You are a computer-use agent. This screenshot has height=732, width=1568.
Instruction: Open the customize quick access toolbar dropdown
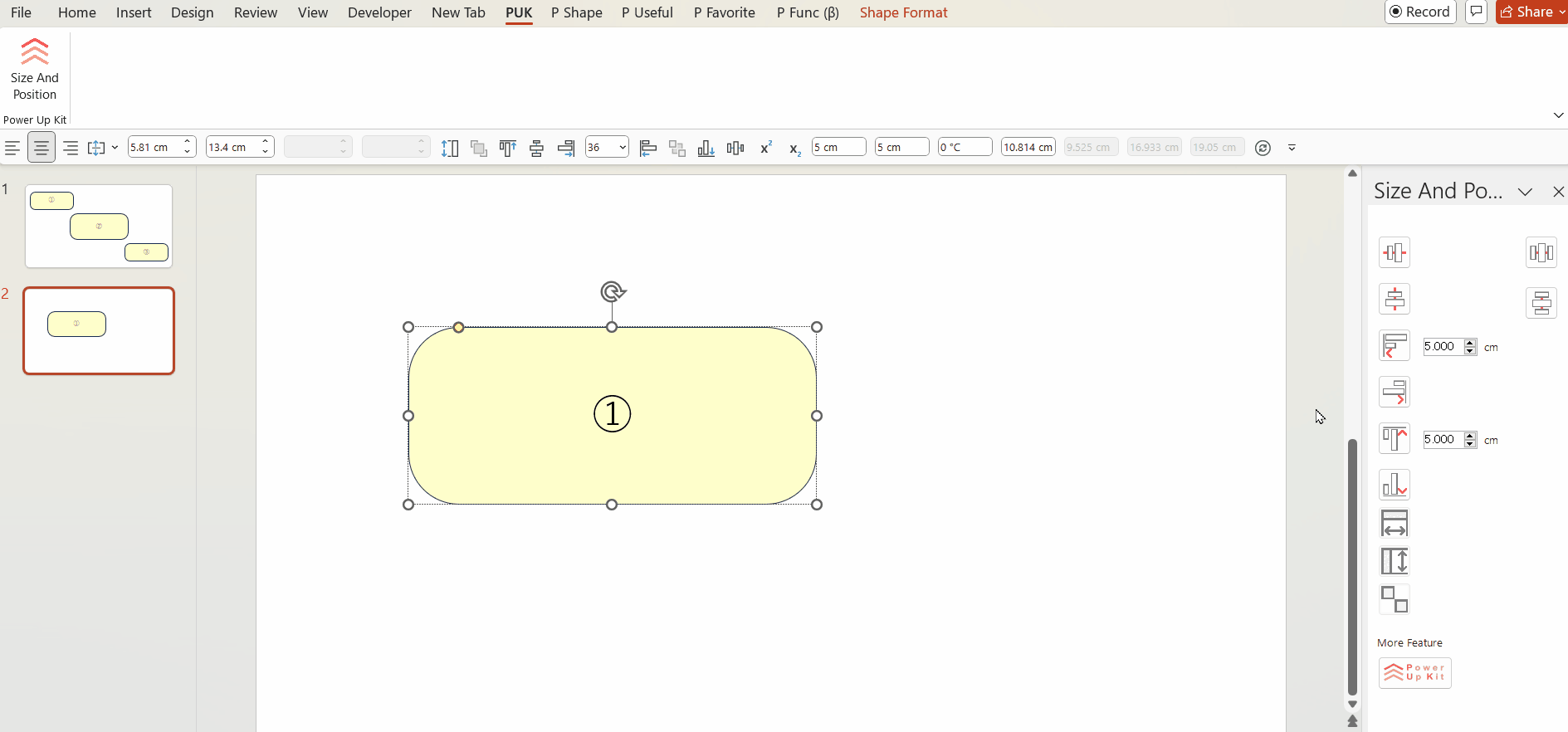[x=1292, y=148]
